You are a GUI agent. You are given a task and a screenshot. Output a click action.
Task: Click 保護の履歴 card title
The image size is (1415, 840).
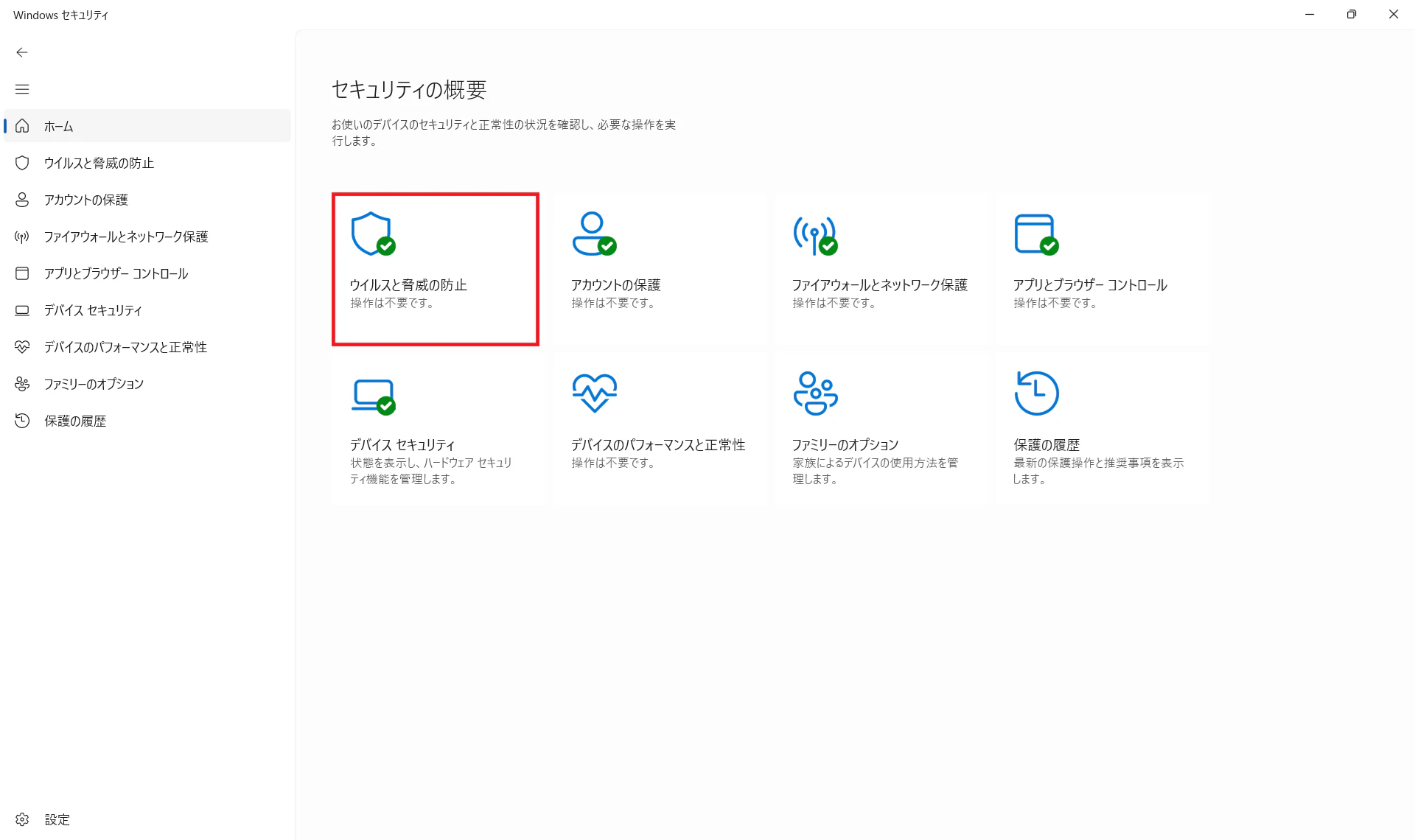1047,445
